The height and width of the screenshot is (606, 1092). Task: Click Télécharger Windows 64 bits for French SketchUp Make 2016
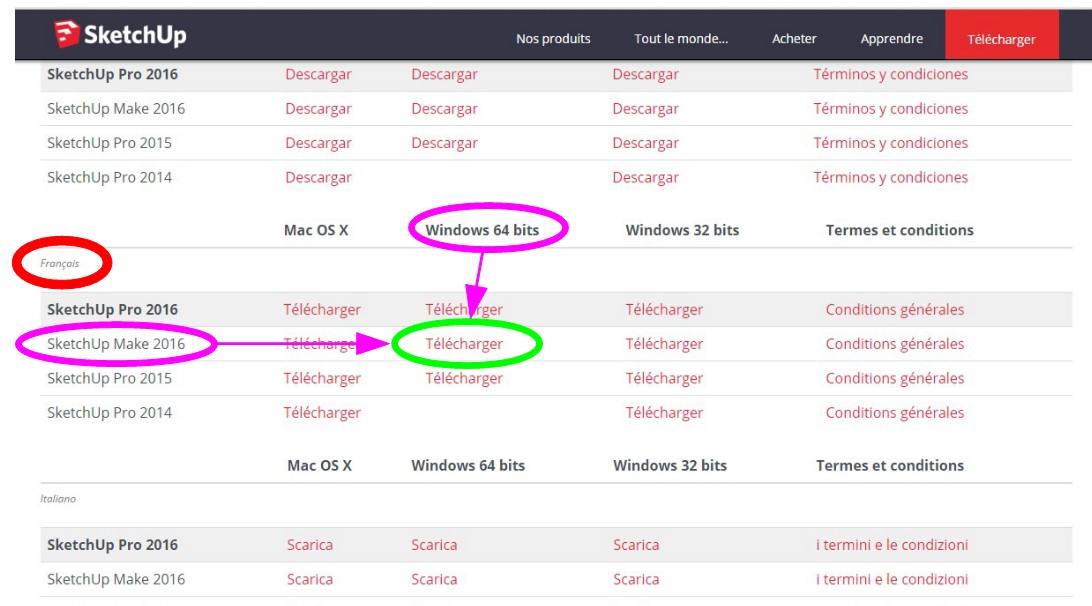pos(464,344)
